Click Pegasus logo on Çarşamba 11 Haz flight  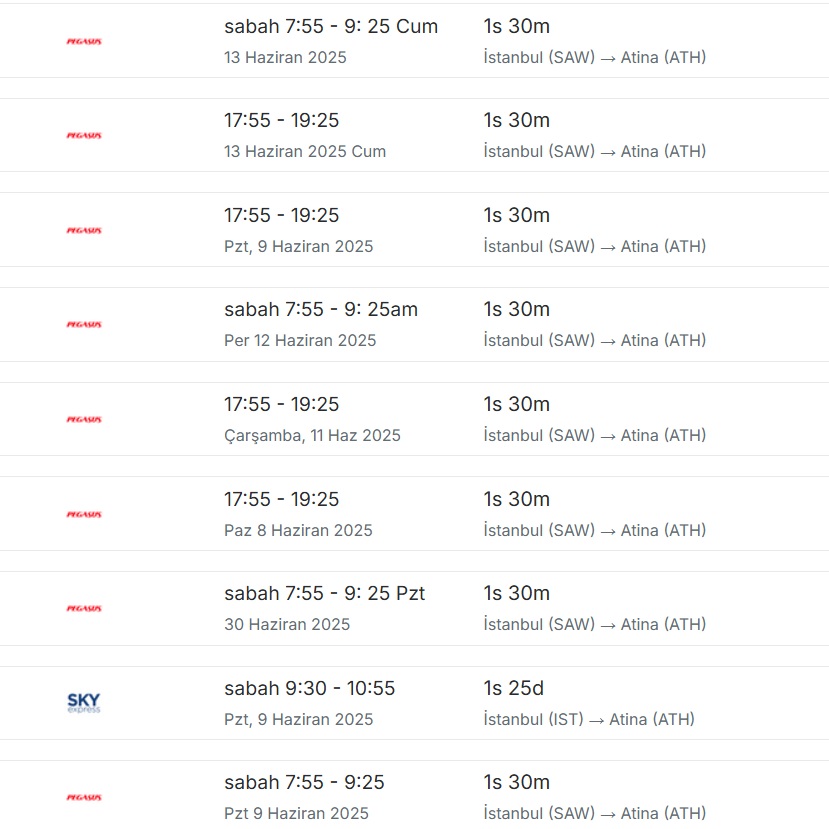pyautogui.click(x=84, y=419)
